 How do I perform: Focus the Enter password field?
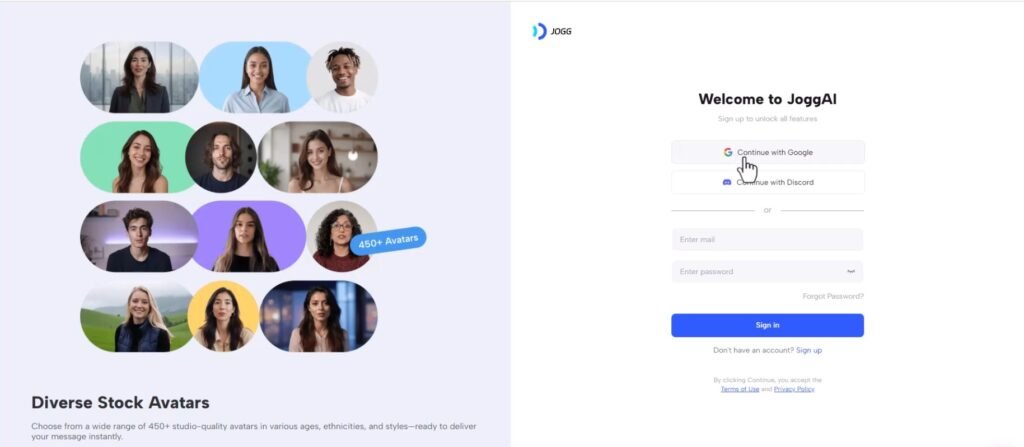pos(767,271)
